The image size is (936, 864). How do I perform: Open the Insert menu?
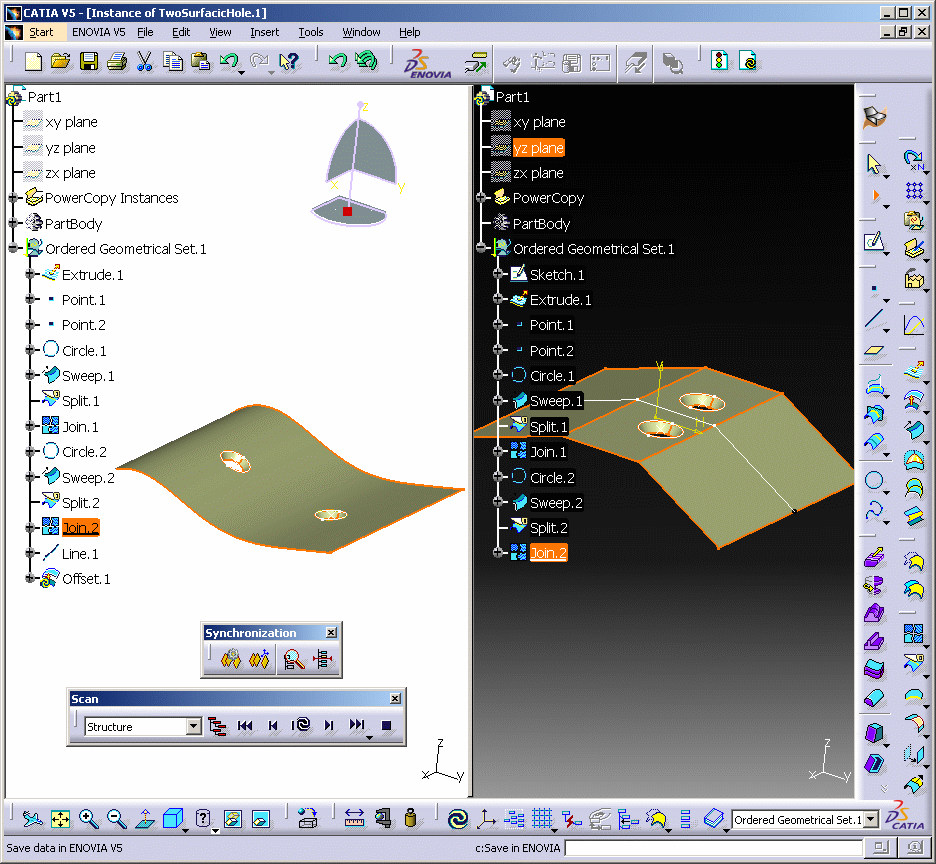pyautogui.click(x=264, y=32)
